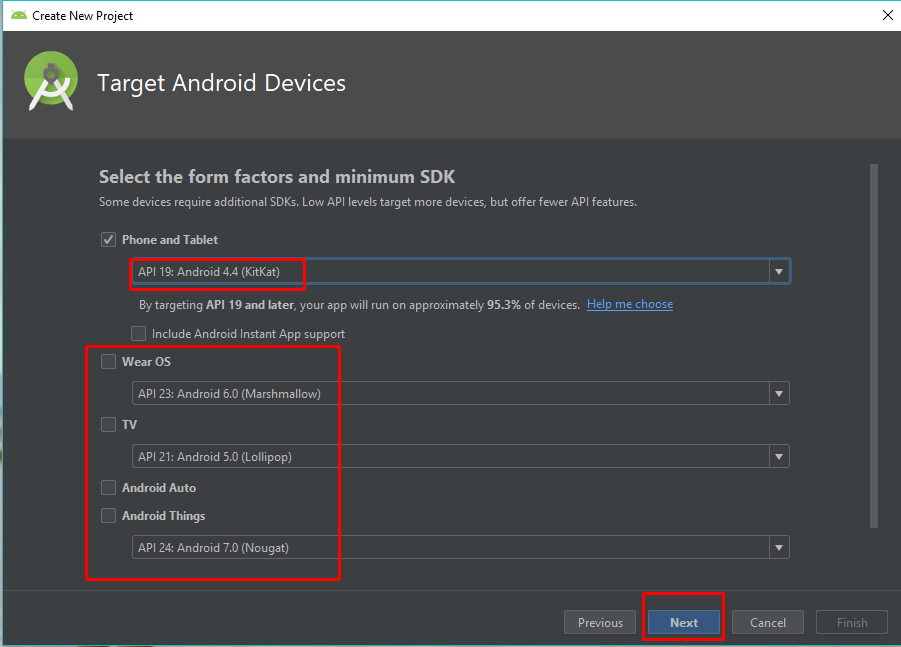The height and width of the screenshot is (647, 901).
Task: Open the Phone and Tablet API 19 dropdown
Action: (460, 271)
